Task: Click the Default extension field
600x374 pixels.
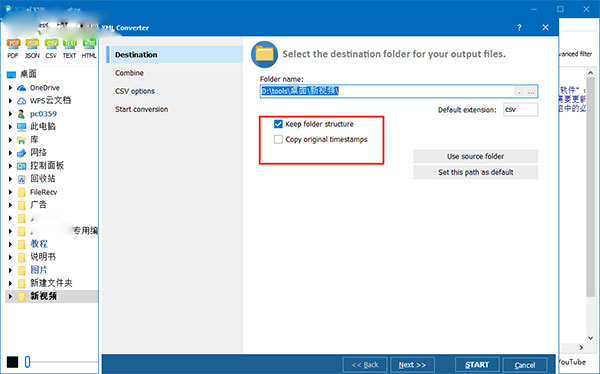Action: pyautogui.click(x=520, y=109)
